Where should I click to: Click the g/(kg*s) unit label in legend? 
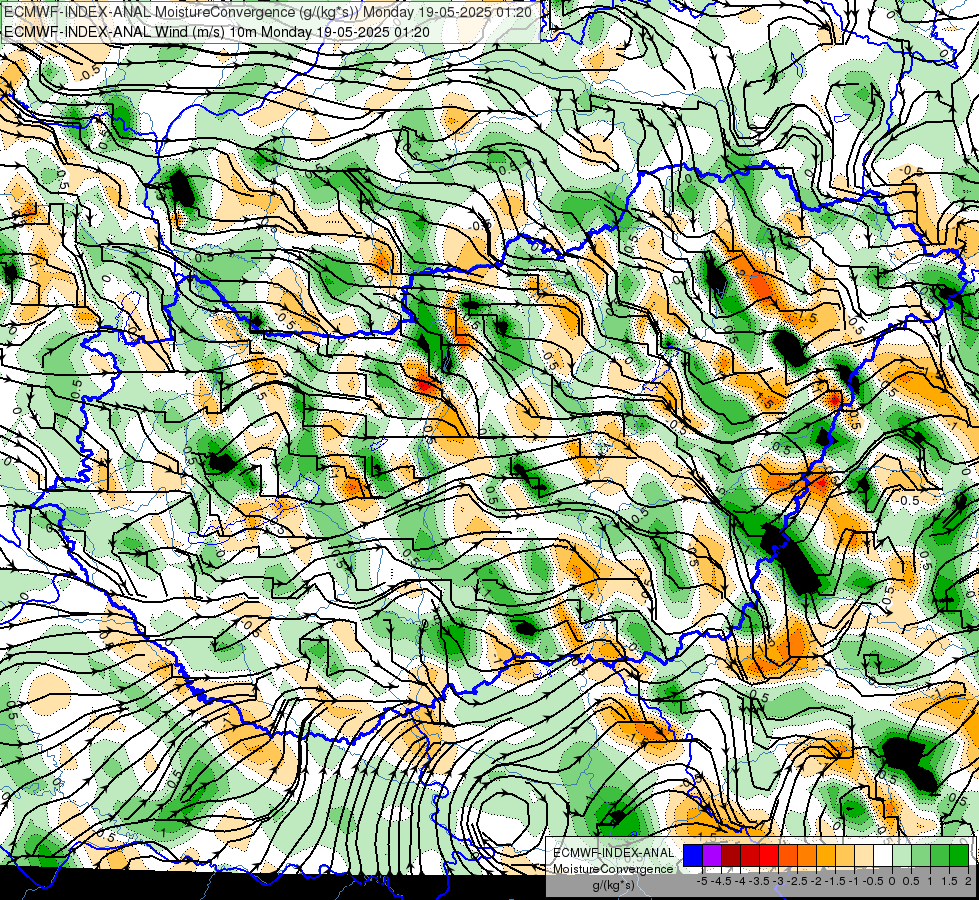click(x=613, y=885)
